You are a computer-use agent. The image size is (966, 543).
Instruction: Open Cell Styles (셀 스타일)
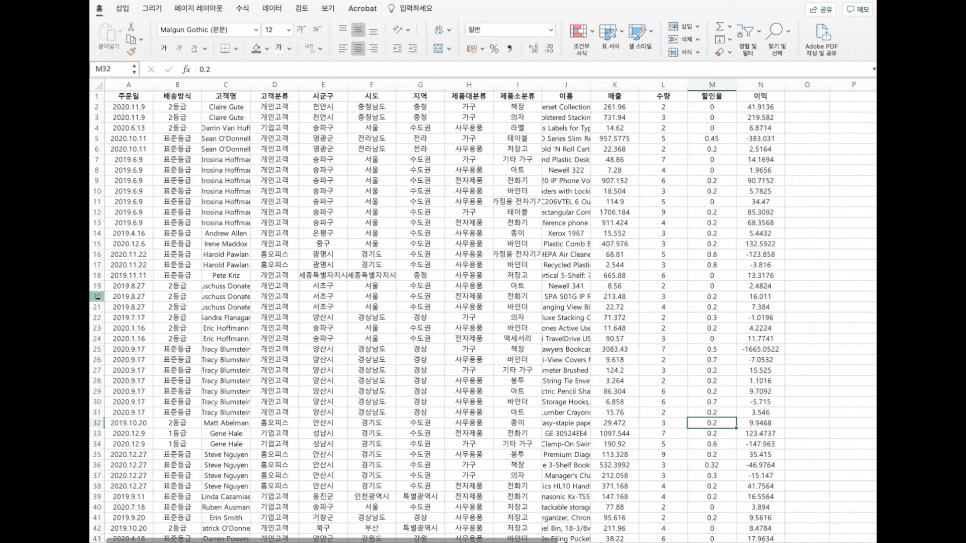coord(640,38)
